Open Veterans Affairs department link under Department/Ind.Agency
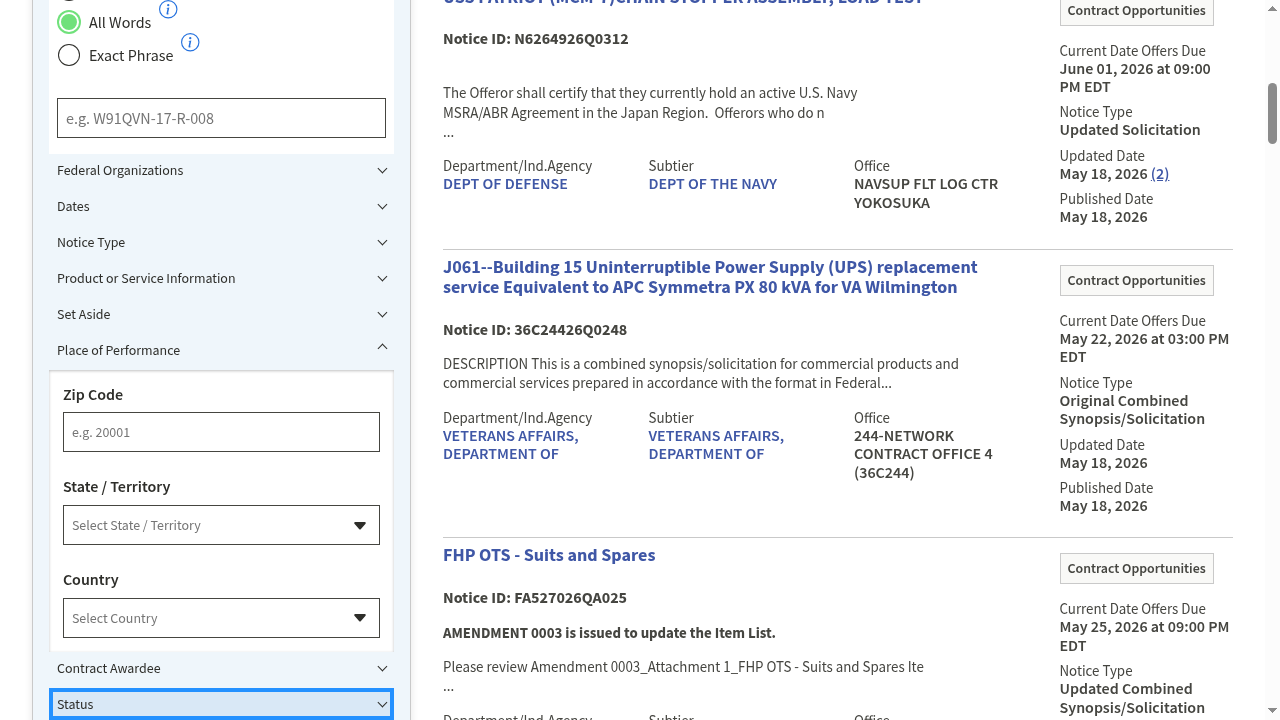 click(510, 445)
